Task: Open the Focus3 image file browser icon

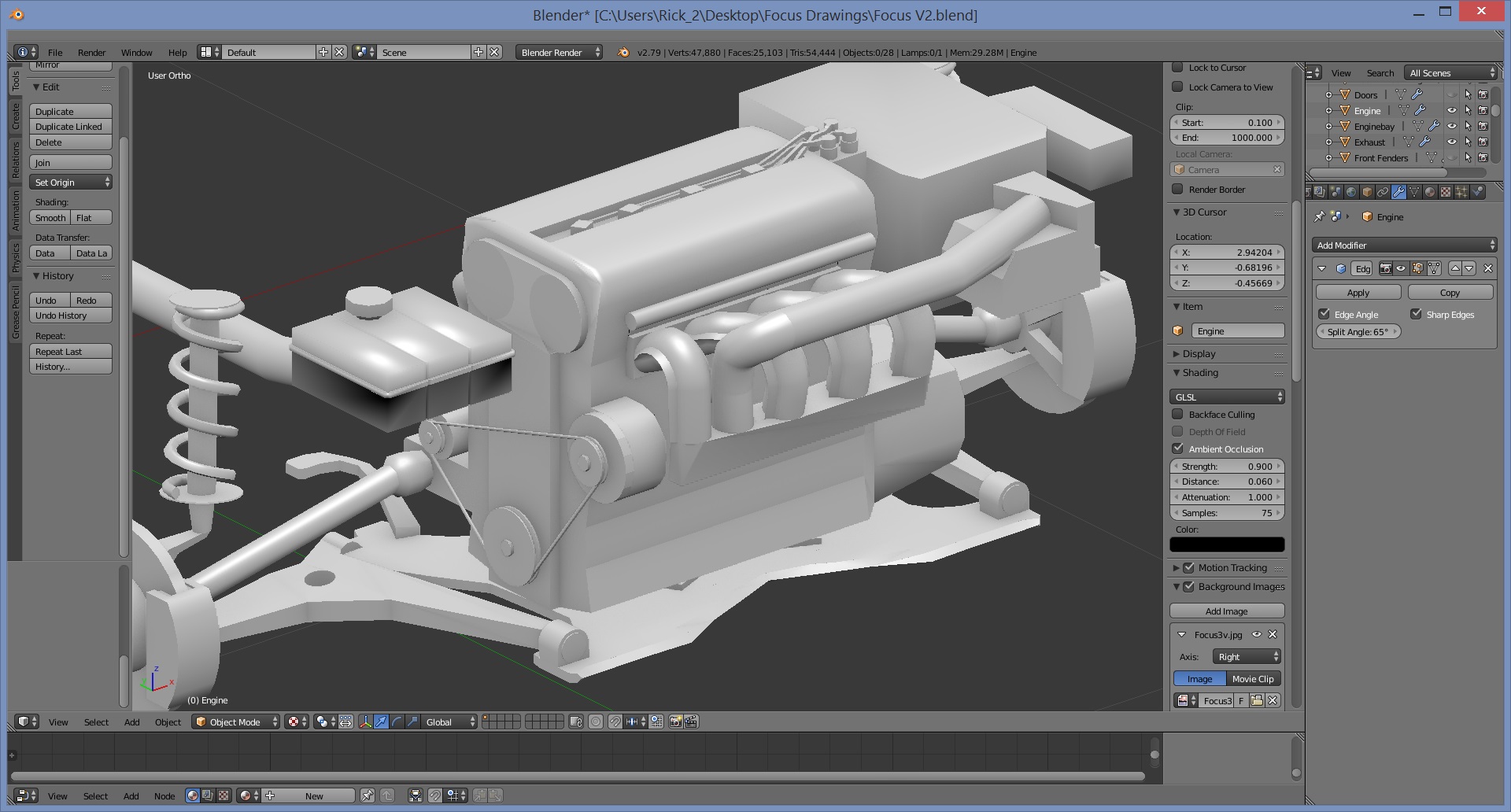Action: pos(1257,700)
